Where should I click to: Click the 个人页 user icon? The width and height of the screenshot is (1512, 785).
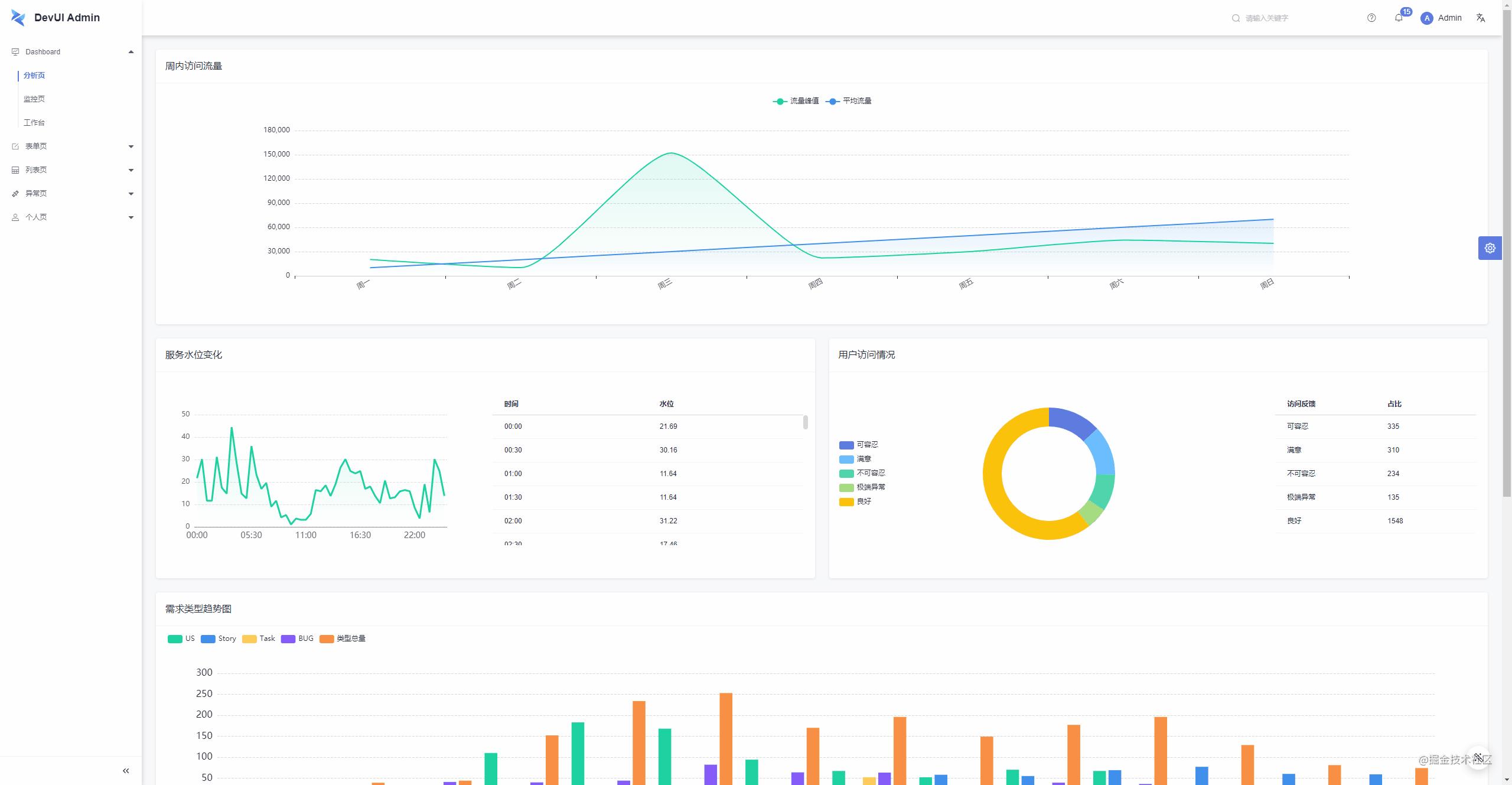pos(15,217)
